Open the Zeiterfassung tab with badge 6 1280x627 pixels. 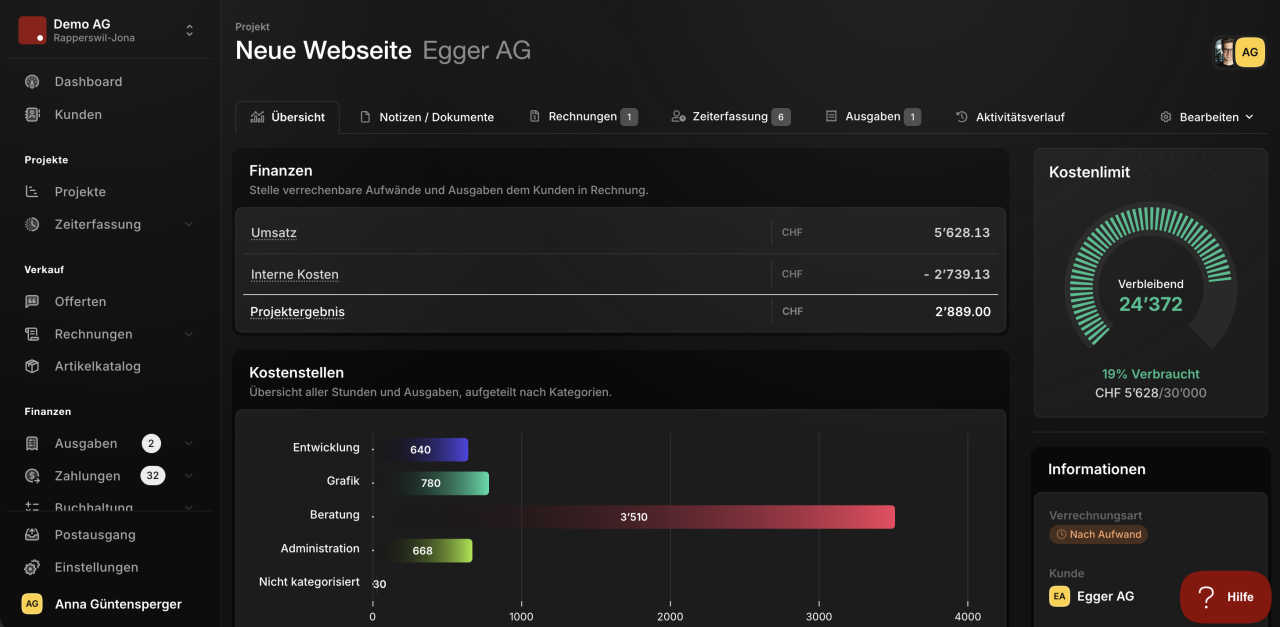[731, 117]
